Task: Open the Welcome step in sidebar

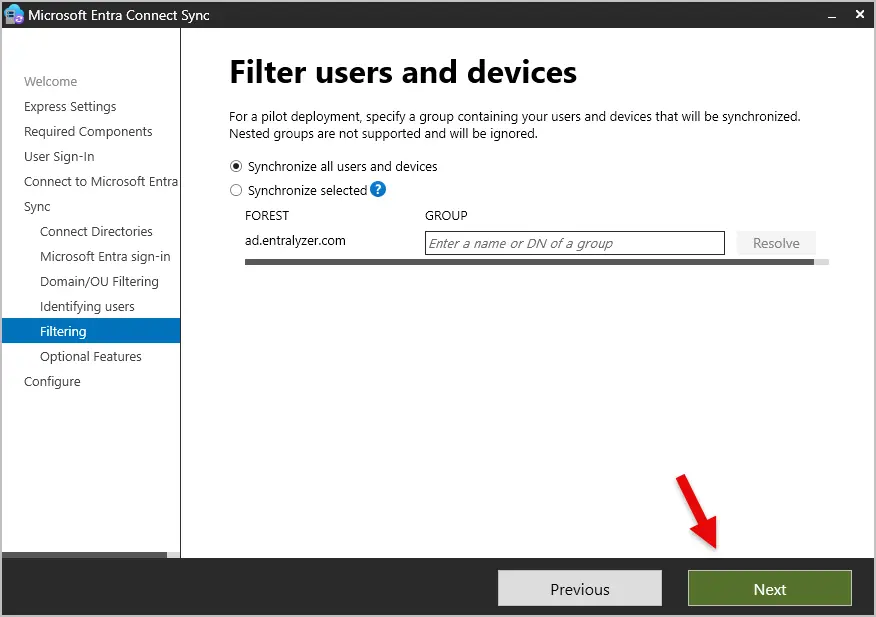Action: pyautogui.click(x=50, y=81)
